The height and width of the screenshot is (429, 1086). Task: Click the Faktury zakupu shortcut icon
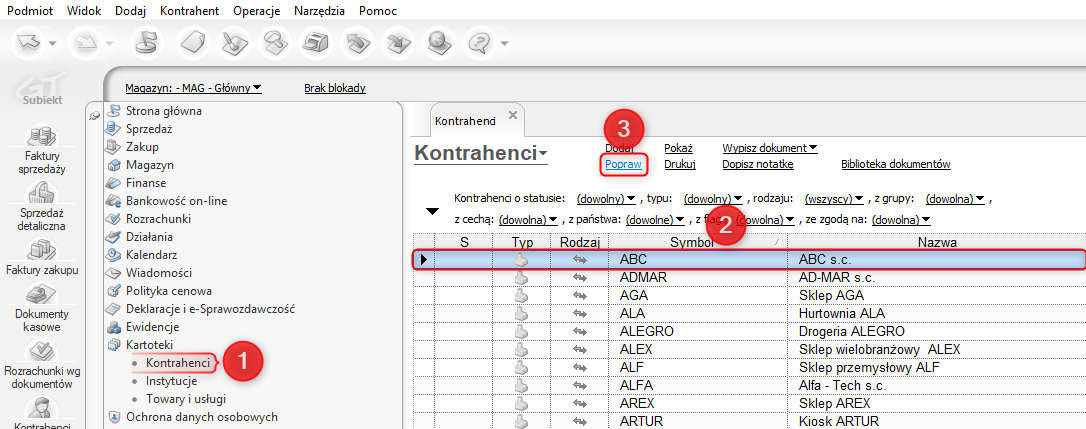click(42, 250)
